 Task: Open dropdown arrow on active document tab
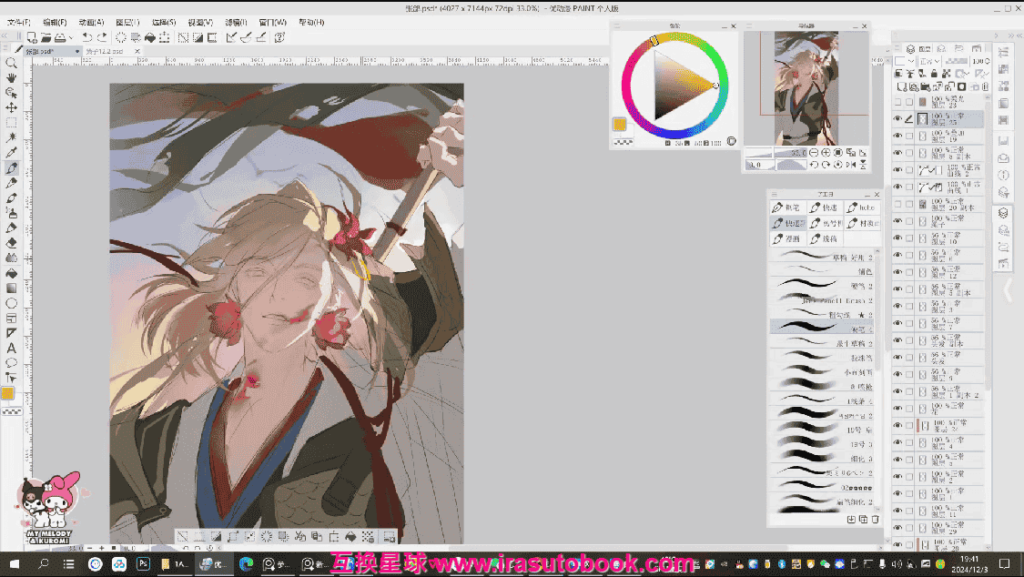tap(77, 51)
